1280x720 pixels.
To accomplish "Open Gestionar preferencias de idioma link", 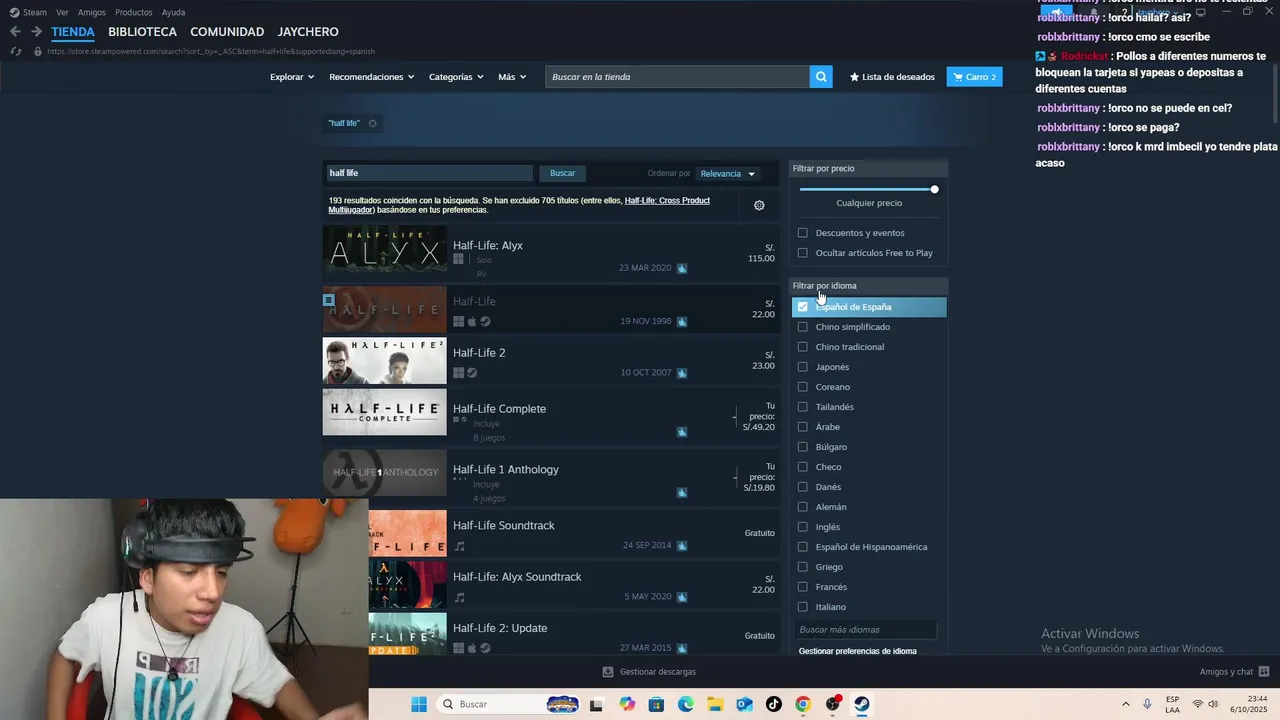I will pos(857,651).
